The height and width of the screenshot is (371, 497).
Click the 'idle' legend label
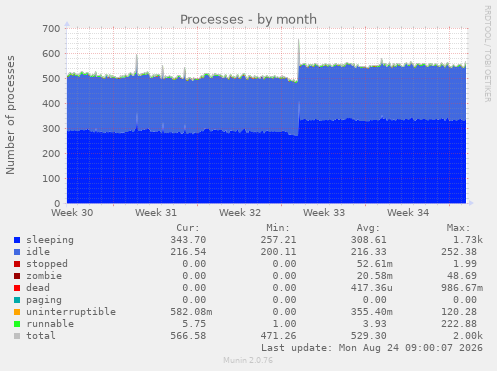[38, 252]
